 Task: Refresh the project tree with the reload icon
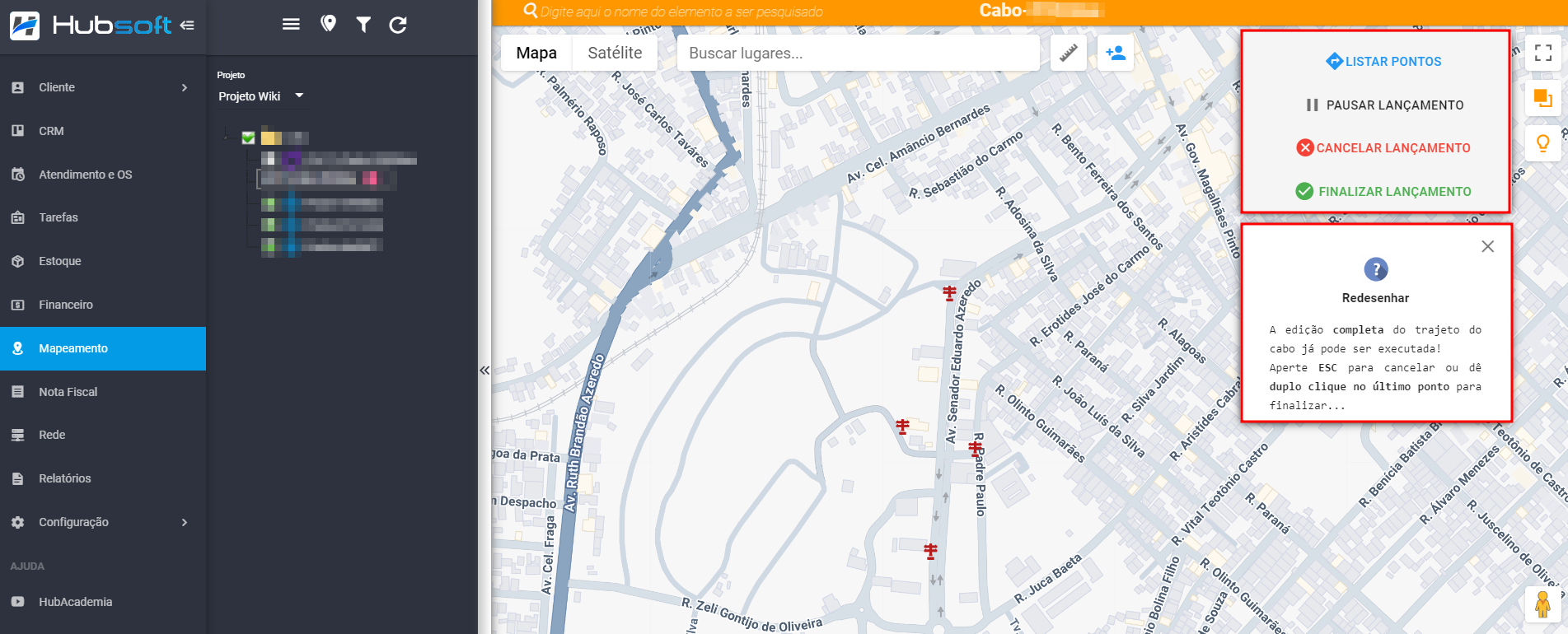point(398,25)
